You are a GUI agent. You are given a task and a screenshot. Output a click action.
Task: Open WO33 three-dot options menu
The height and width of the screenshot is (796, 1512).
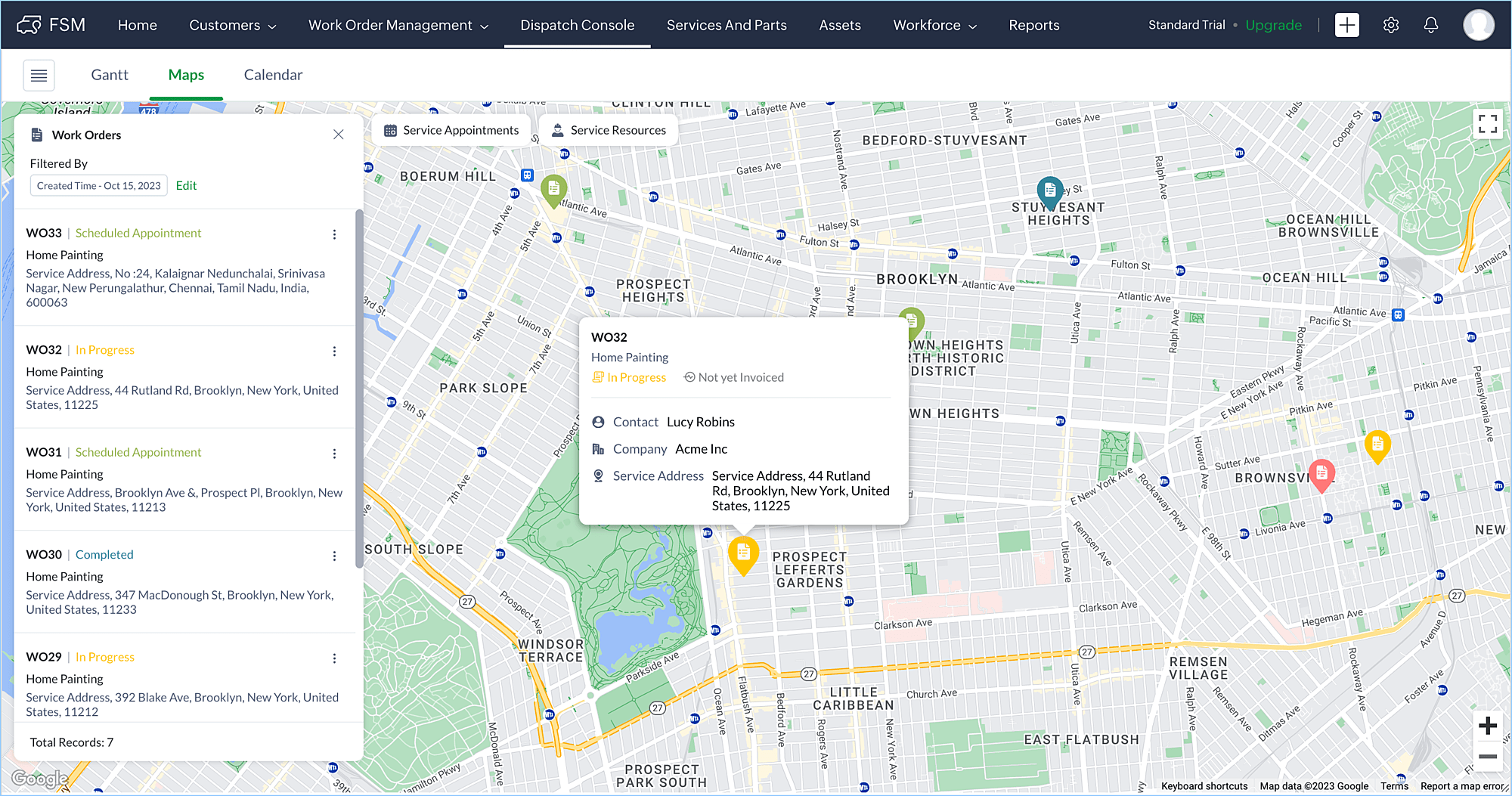click(x=334, y=234)
